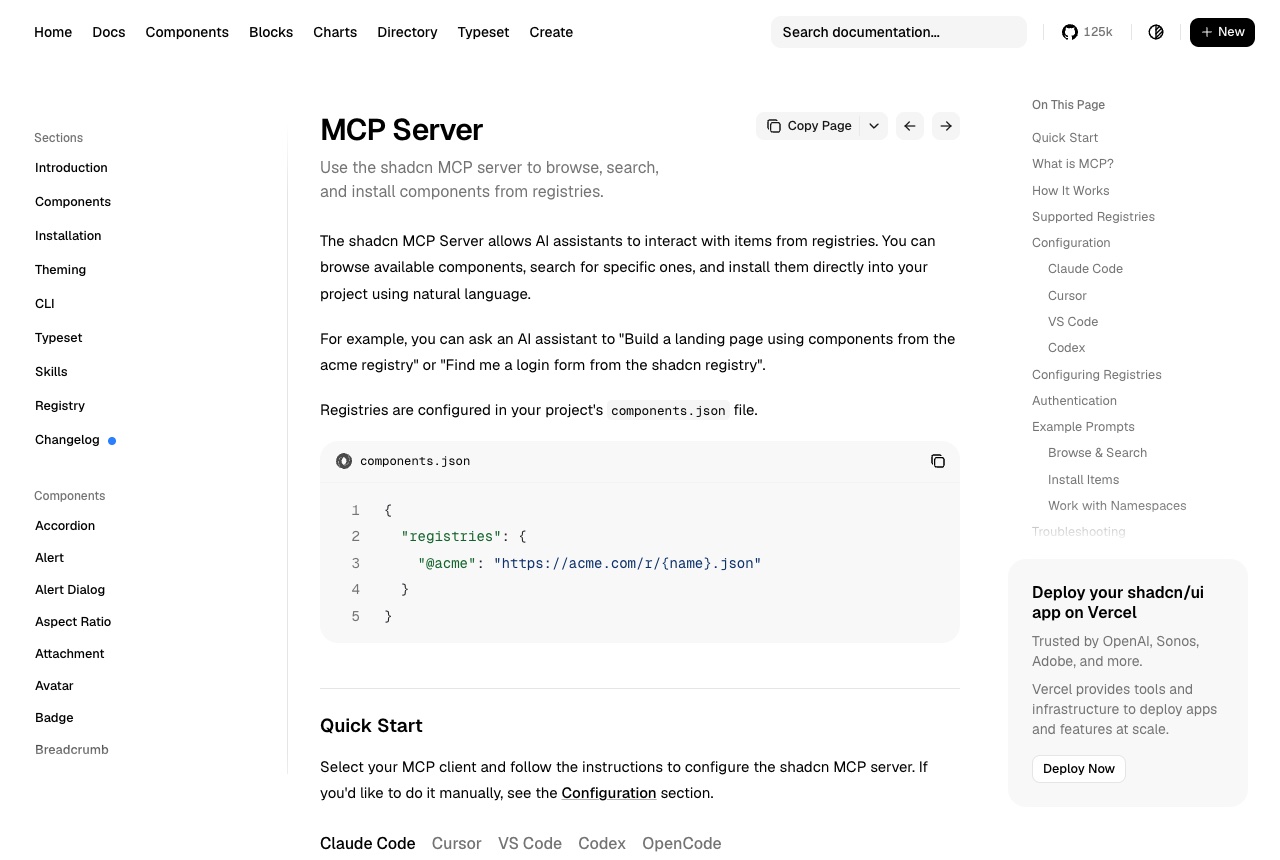Select the Codex client tab
1280x860 pixels.
click(602, 843)
